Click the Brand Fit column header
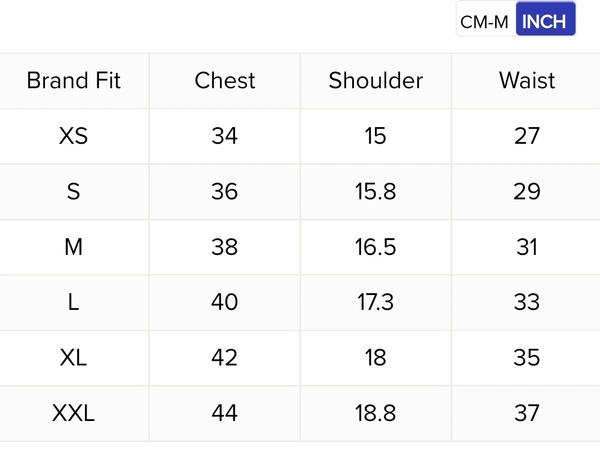 click(74, 81)
